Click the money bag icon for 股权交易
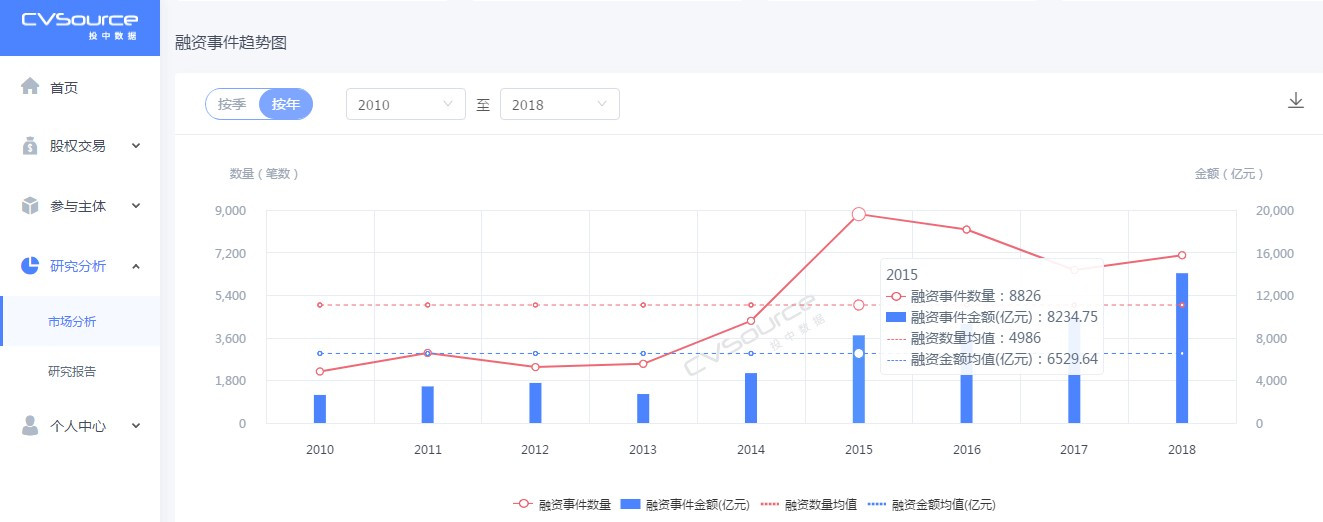 (30, 146)
